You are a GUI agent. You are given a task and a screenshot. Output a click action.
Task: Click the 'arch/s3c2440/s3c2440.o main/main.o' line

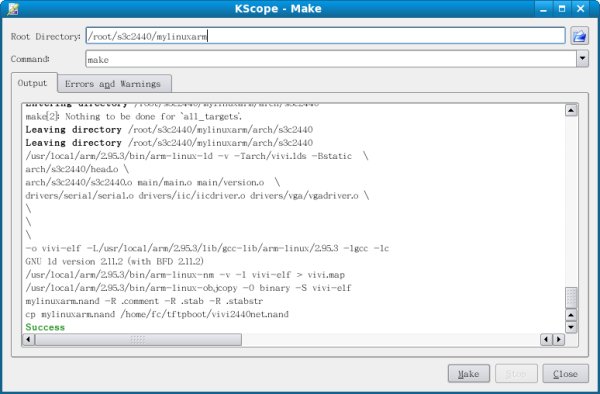pyautogui.click(x=153, y=182)
